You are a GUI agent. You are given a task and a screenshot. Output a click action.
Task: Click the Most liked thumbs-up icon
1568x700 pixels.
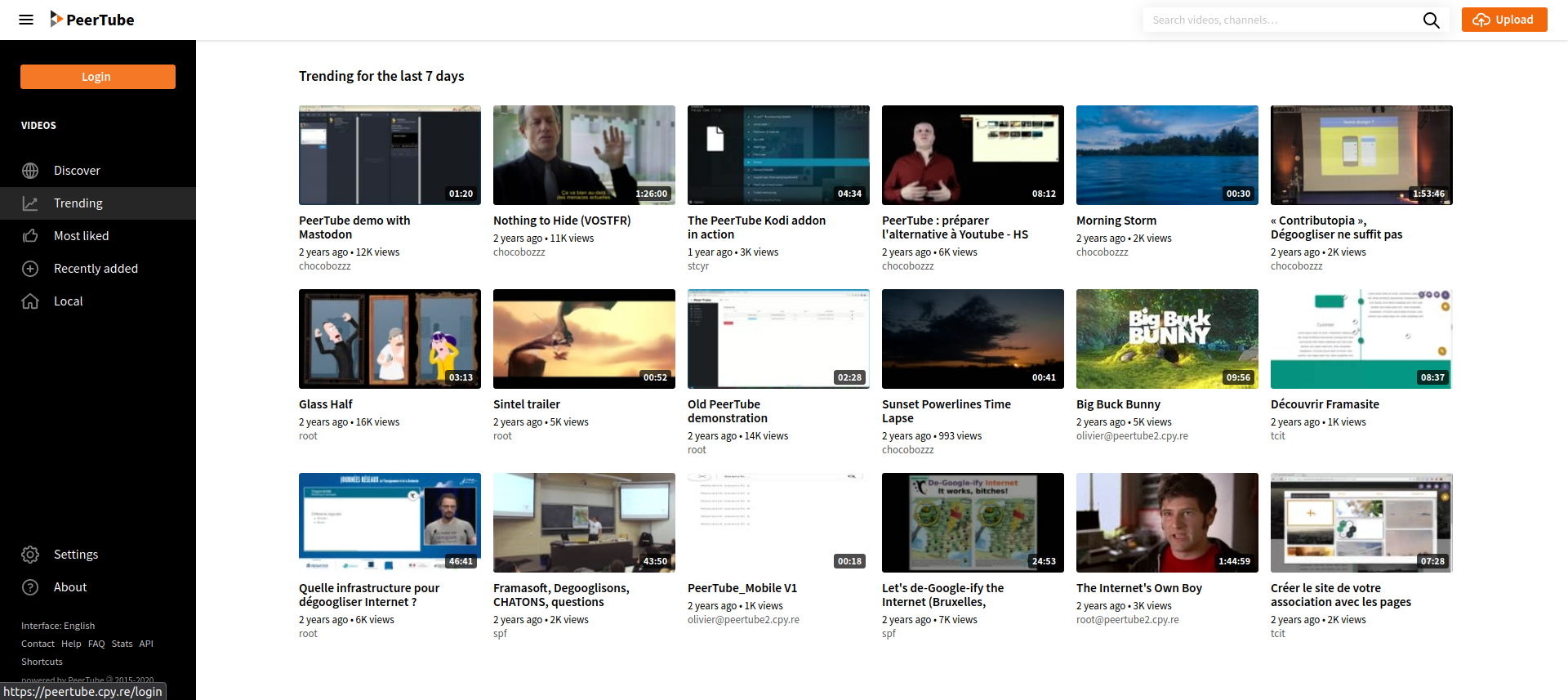click(30, 236)
